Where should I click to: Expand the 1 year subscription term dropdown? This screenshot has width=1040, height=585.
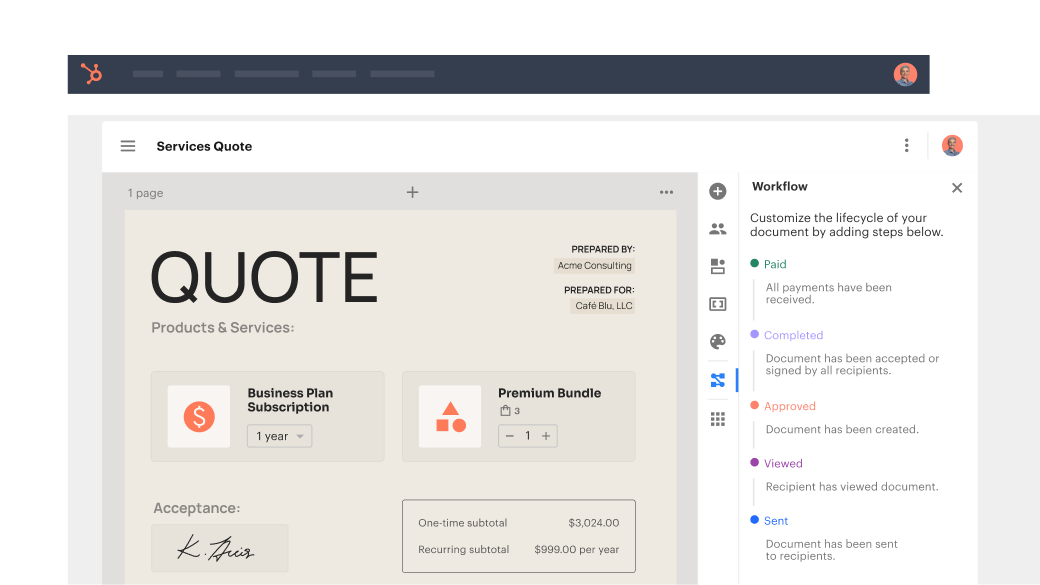[279, 435]
